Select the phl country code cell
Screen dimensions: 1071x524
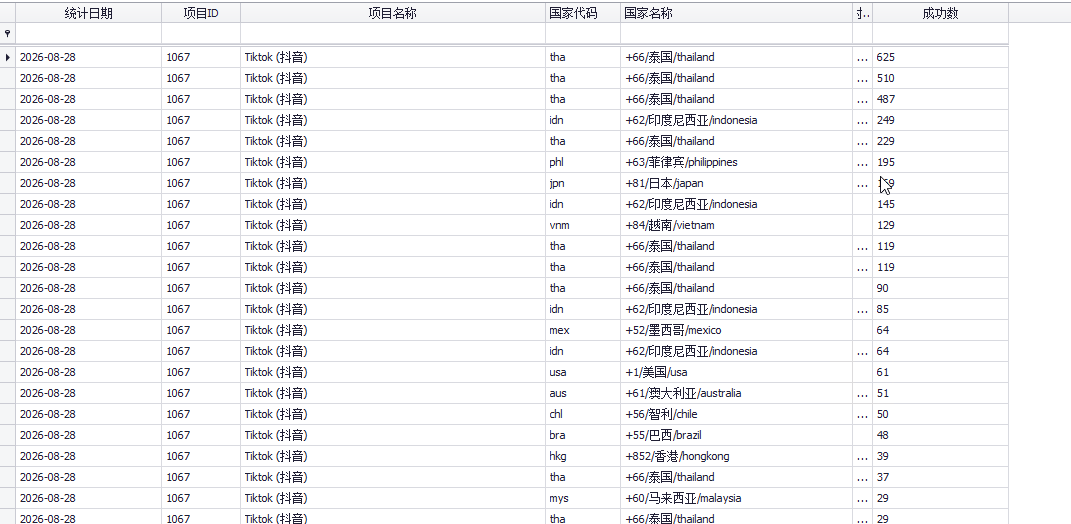[583, 163]
